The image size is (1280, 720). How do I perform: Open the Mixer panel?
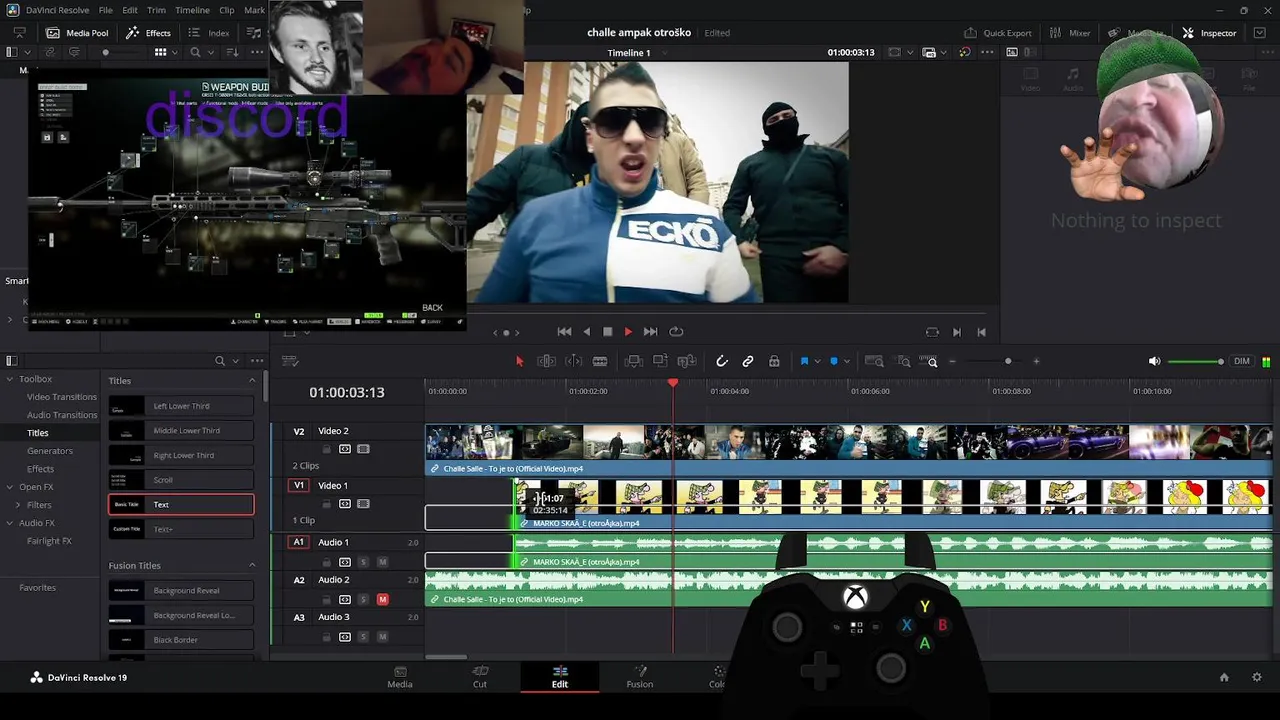[x=1070, y=33]
